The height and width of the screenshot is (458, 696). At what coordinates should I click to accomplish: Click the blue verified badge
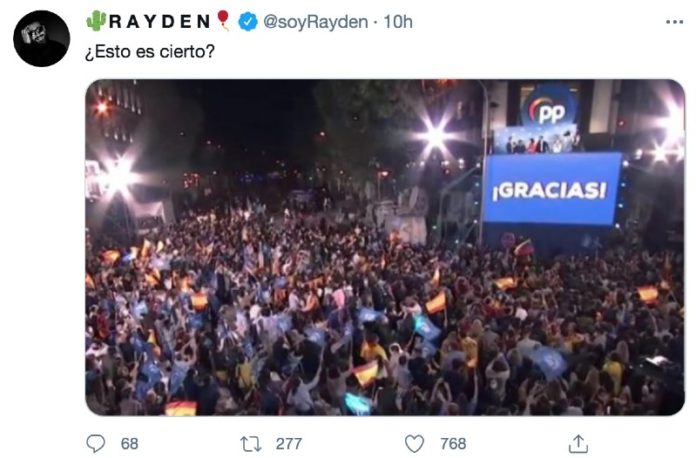tap(248, 22)
